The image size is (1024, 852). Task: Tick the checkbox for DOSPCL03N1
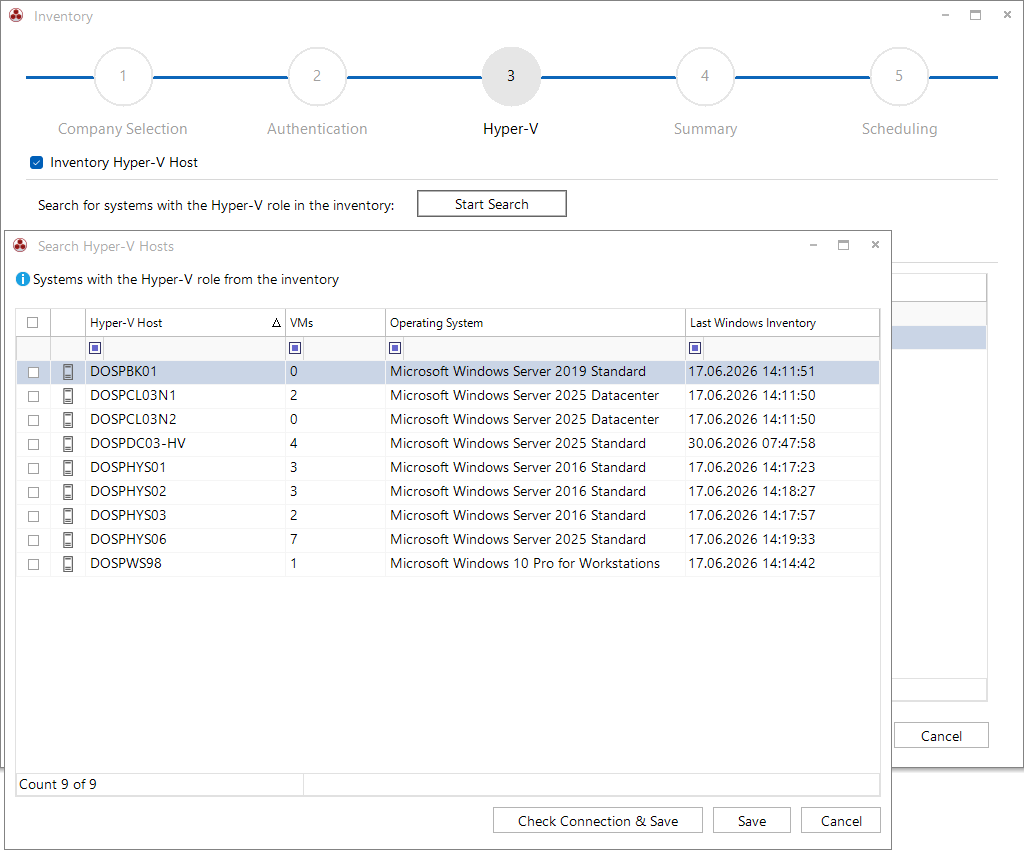click(x=33, y=396)
